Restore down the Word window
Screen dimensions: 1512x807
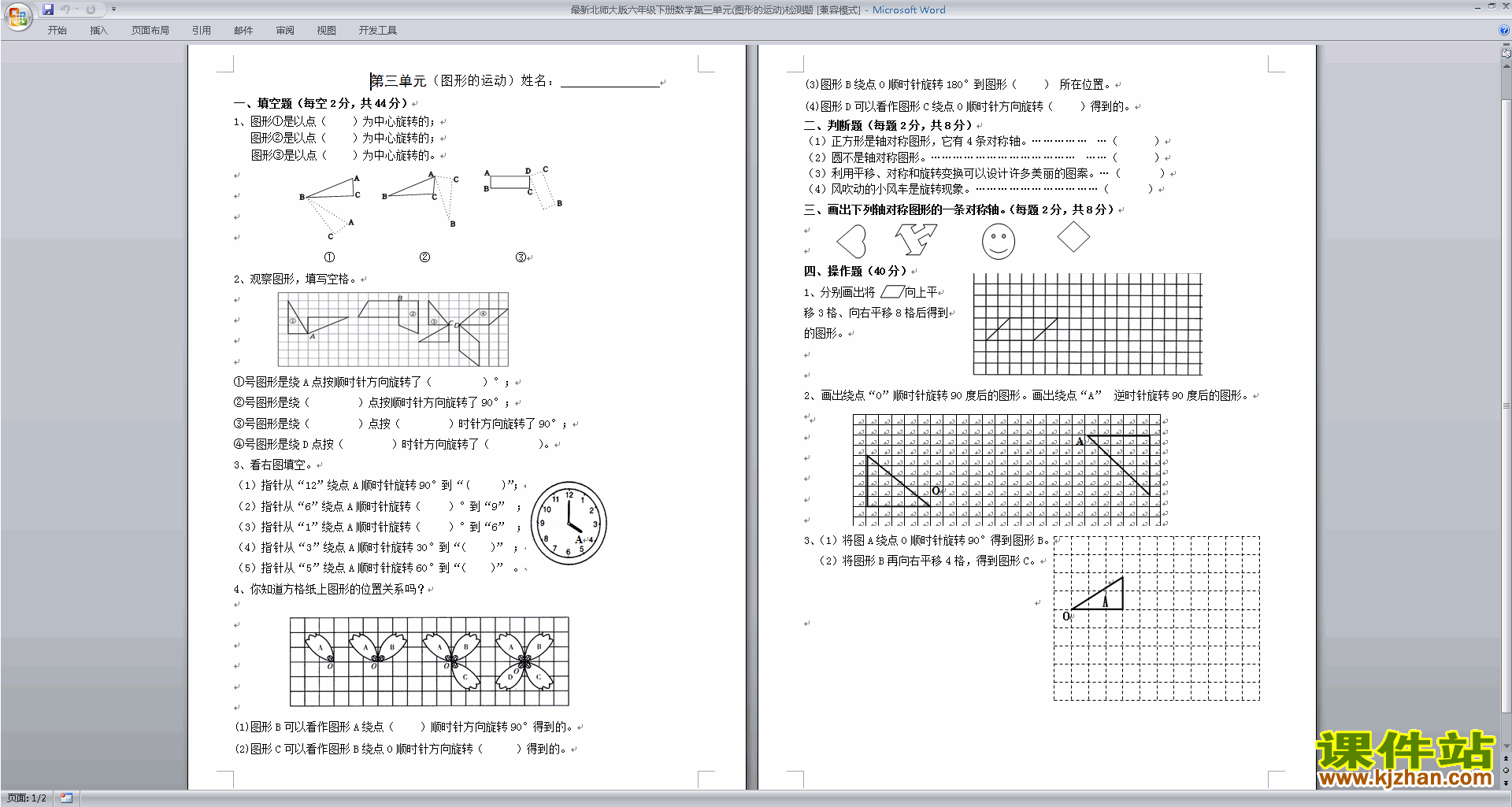[1492, 6]
